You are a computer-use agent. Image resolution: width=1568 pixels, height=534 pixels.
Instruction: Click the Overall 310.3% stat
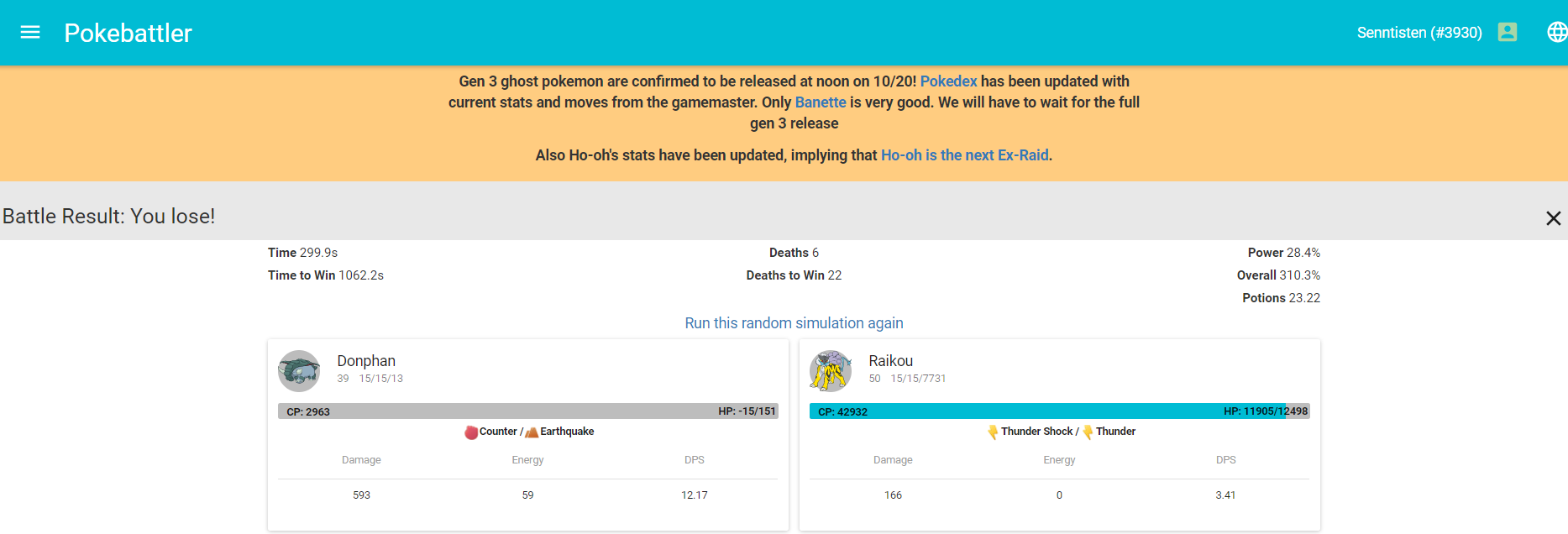pos(1278,275)
